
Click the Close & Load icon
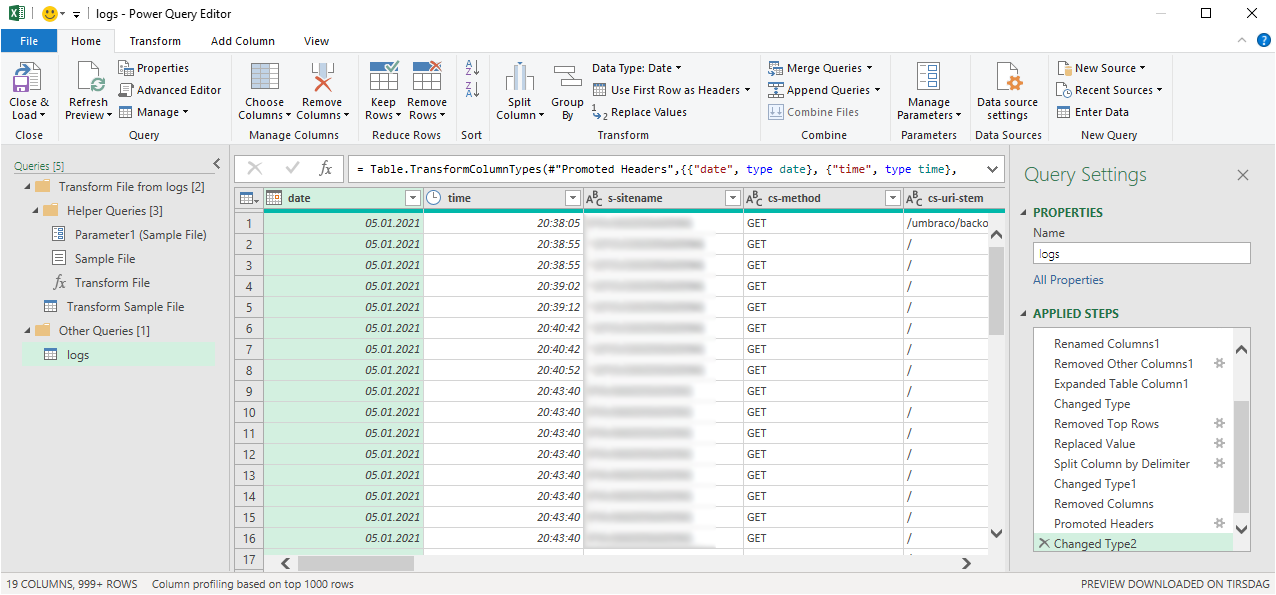tap(28, 78)
